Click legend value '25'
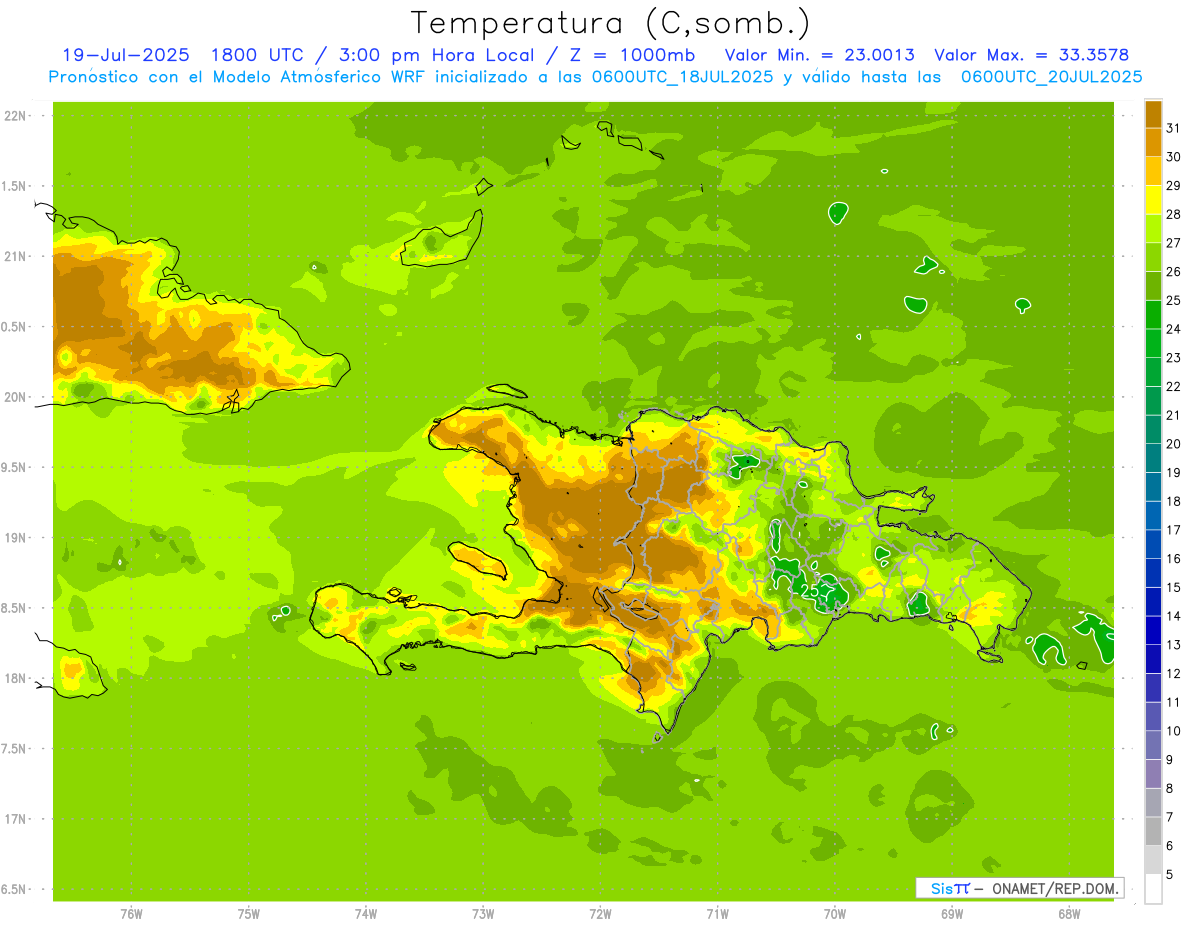 tap(1174, 300)
